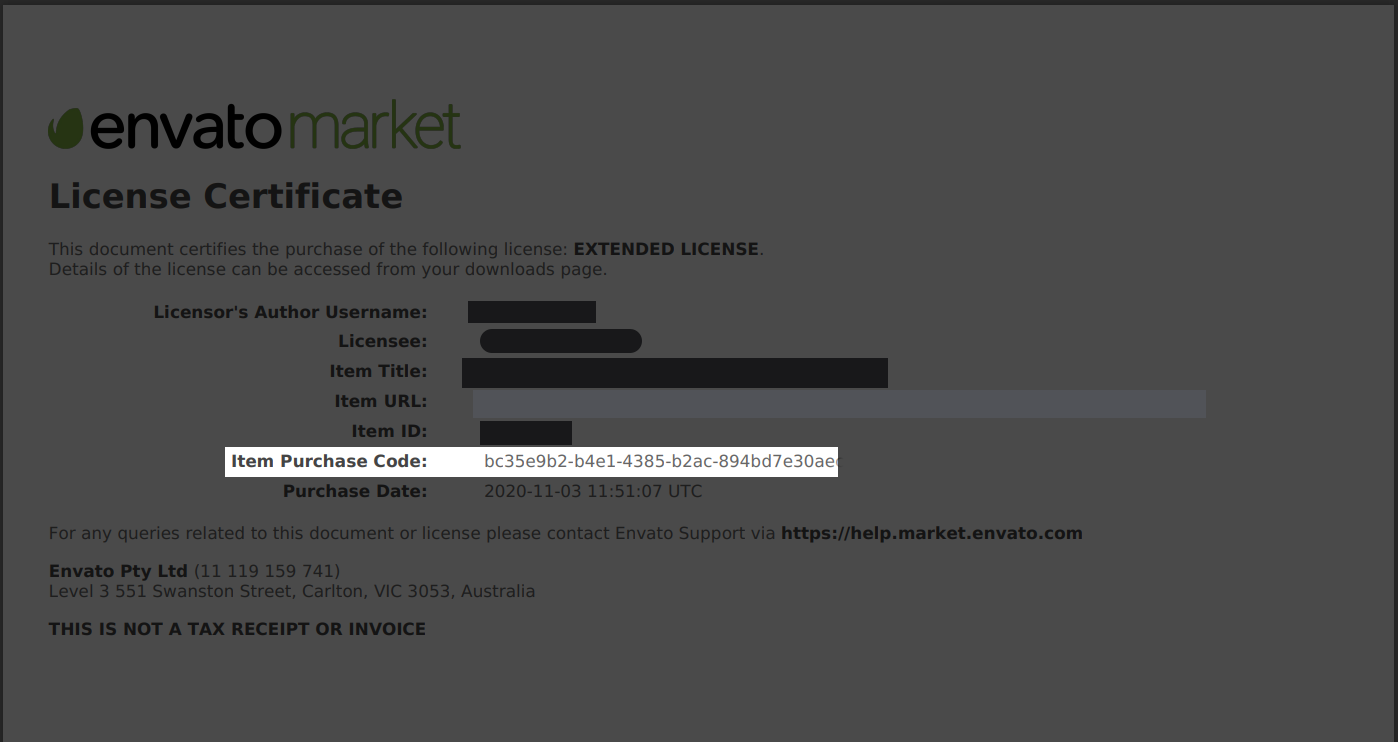Click the License Certificate heading
The width and height of the screenshot is (1398, 742).
point(226,196)
